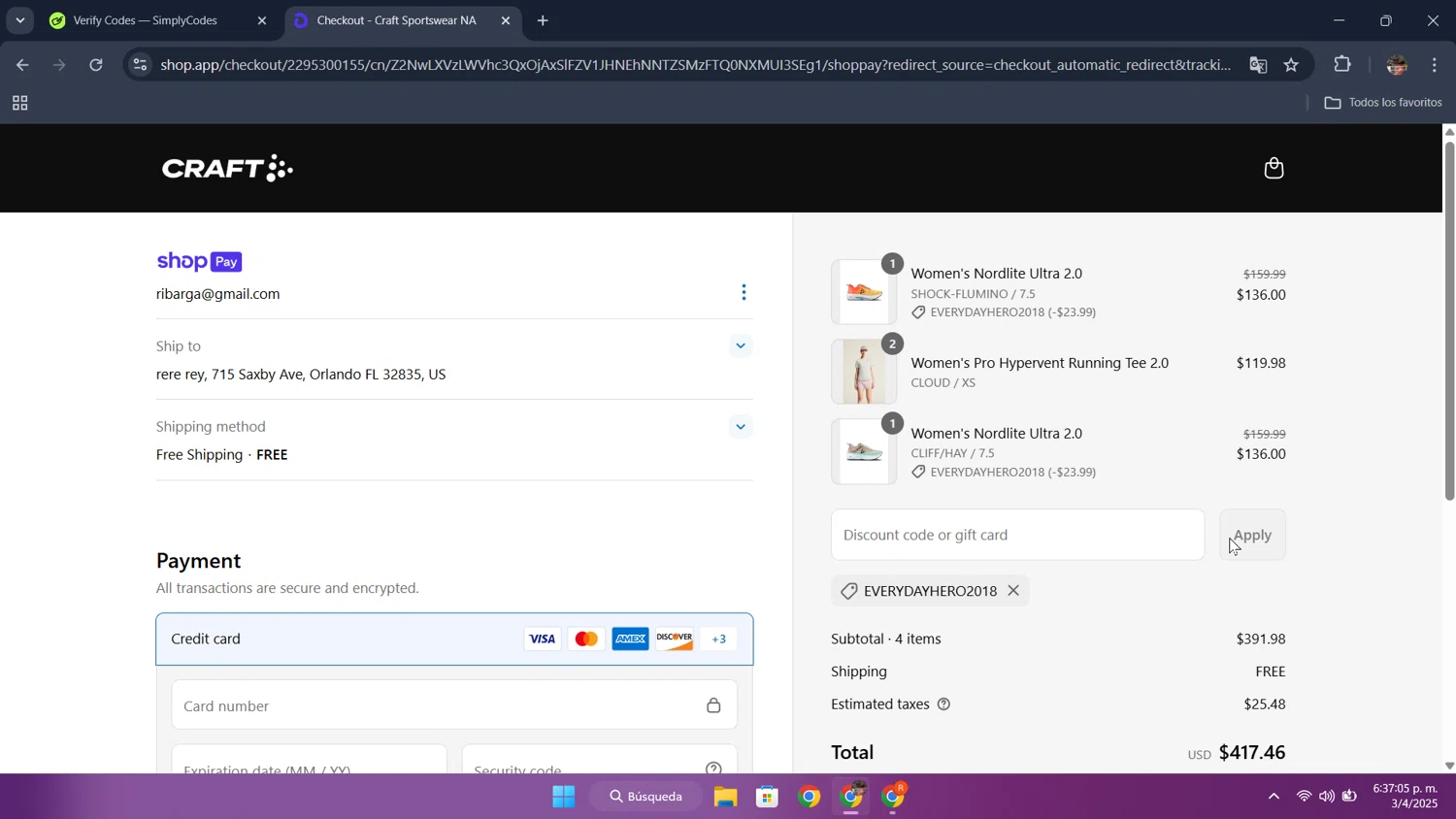Screen dimensions: 1456x819
Task: Go back to the previous page
Action: 22,65
